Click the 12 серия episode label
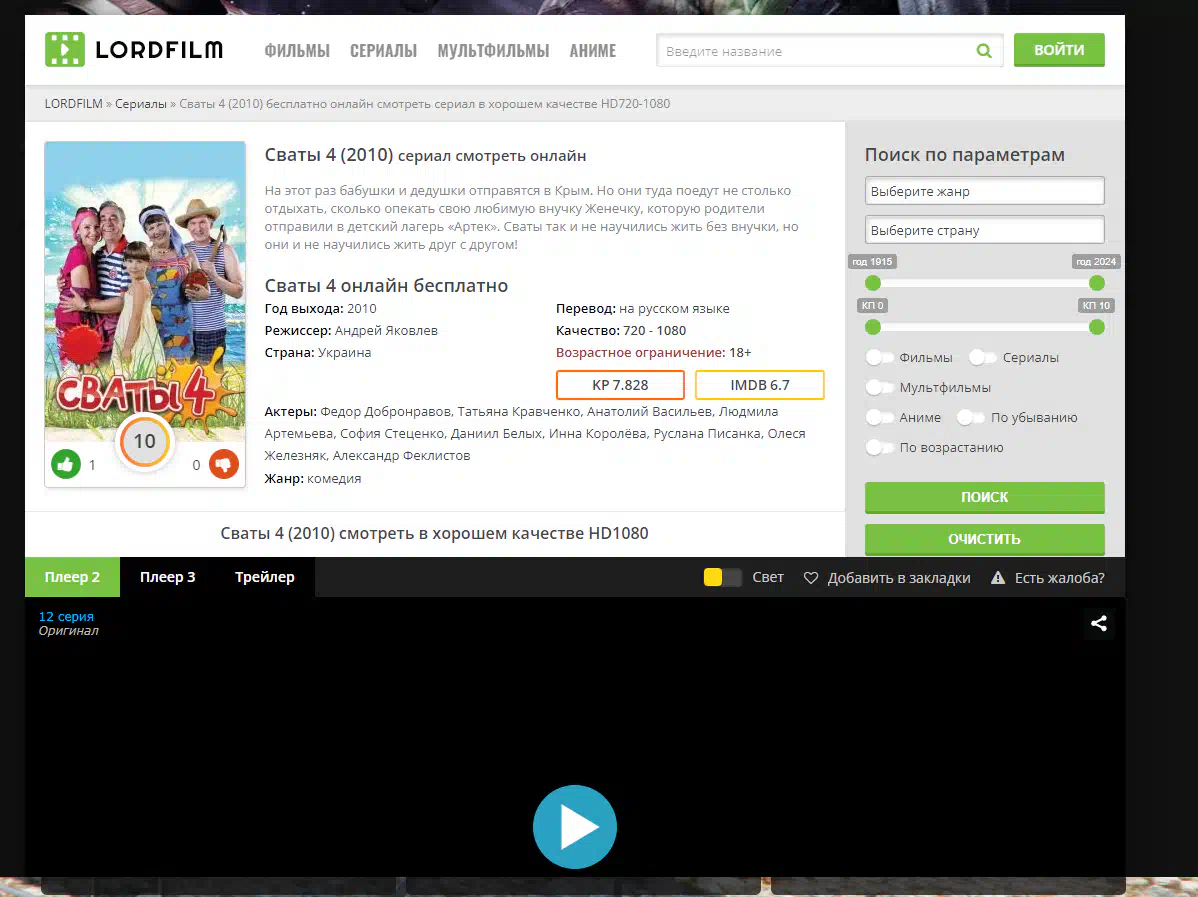The width and height of the screenshot is (1198, 897). (66, 617)
